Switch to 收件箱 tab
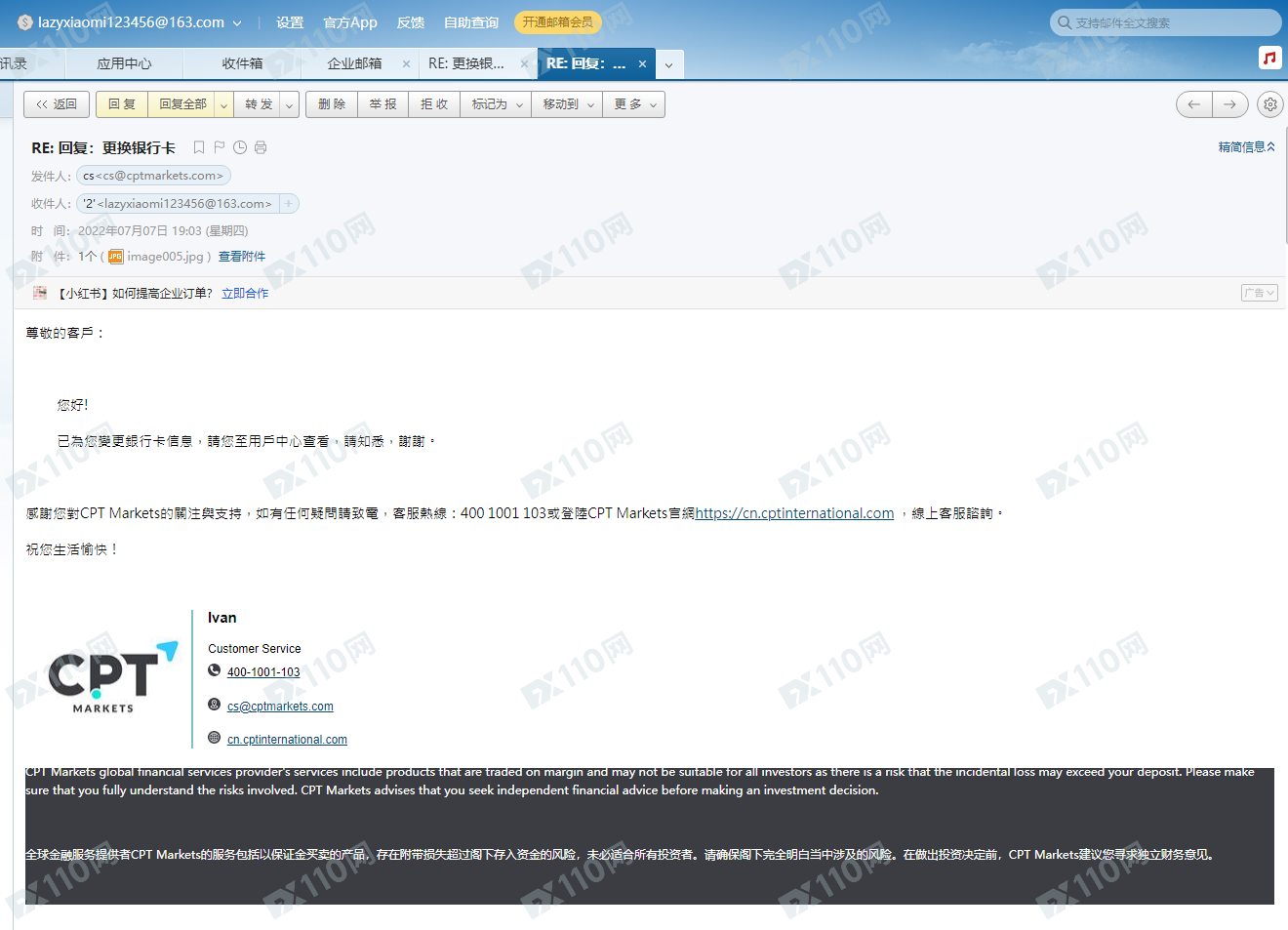Viewport: 1288px width, 930px height. [x=242, y=63]
